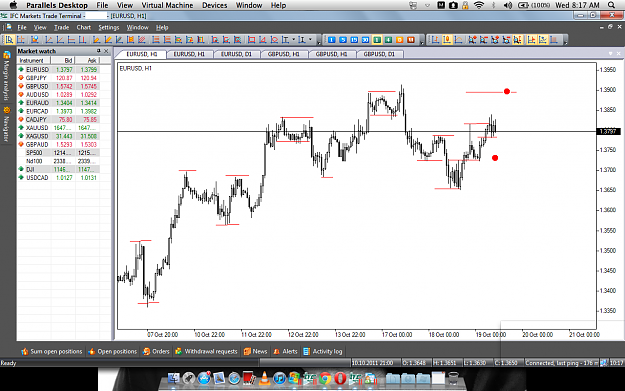The image size is (625, 391).
Task: Open the Chart menu
Action: click(x=84, y=28)
